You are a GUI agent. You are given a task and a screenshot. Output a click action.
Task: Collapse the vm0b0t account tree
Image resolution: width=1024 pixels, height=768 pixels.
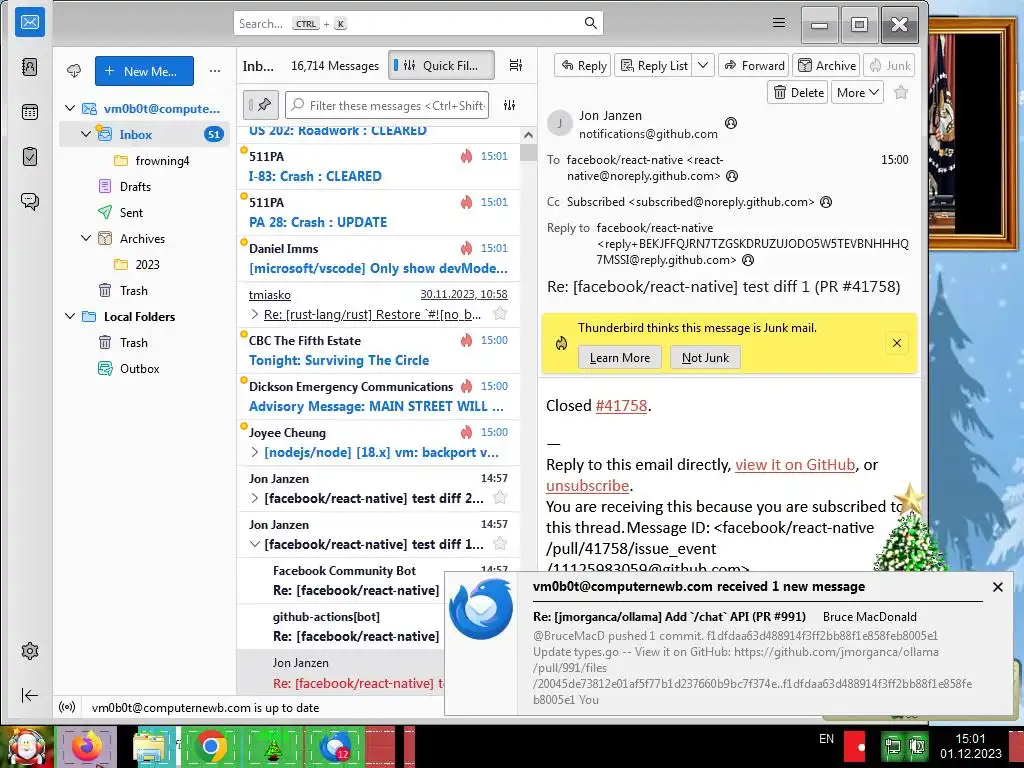click(x=70, y=108)
